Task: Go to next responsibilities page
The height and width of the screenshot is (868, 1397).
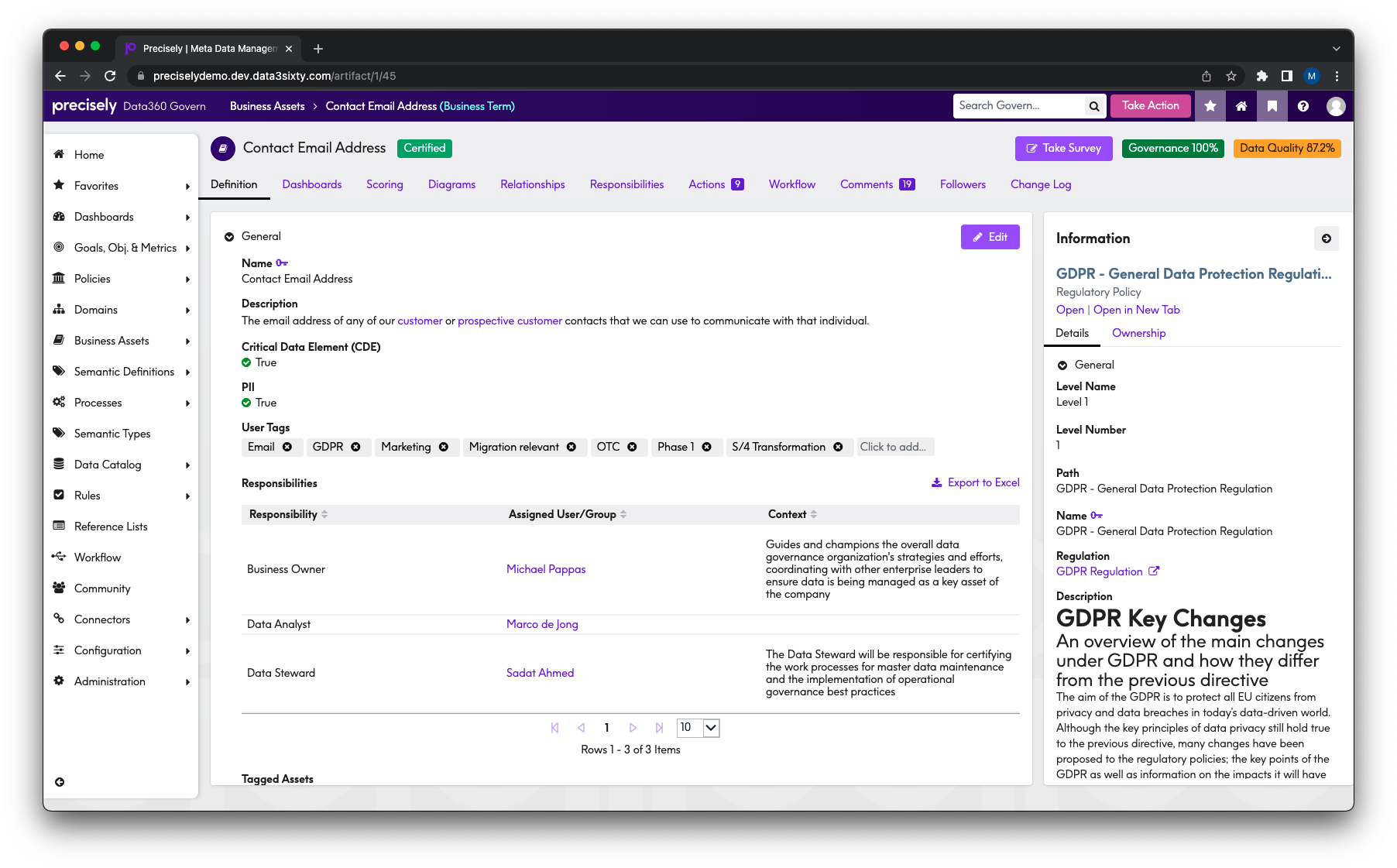Action: click(x=633, y=728)
